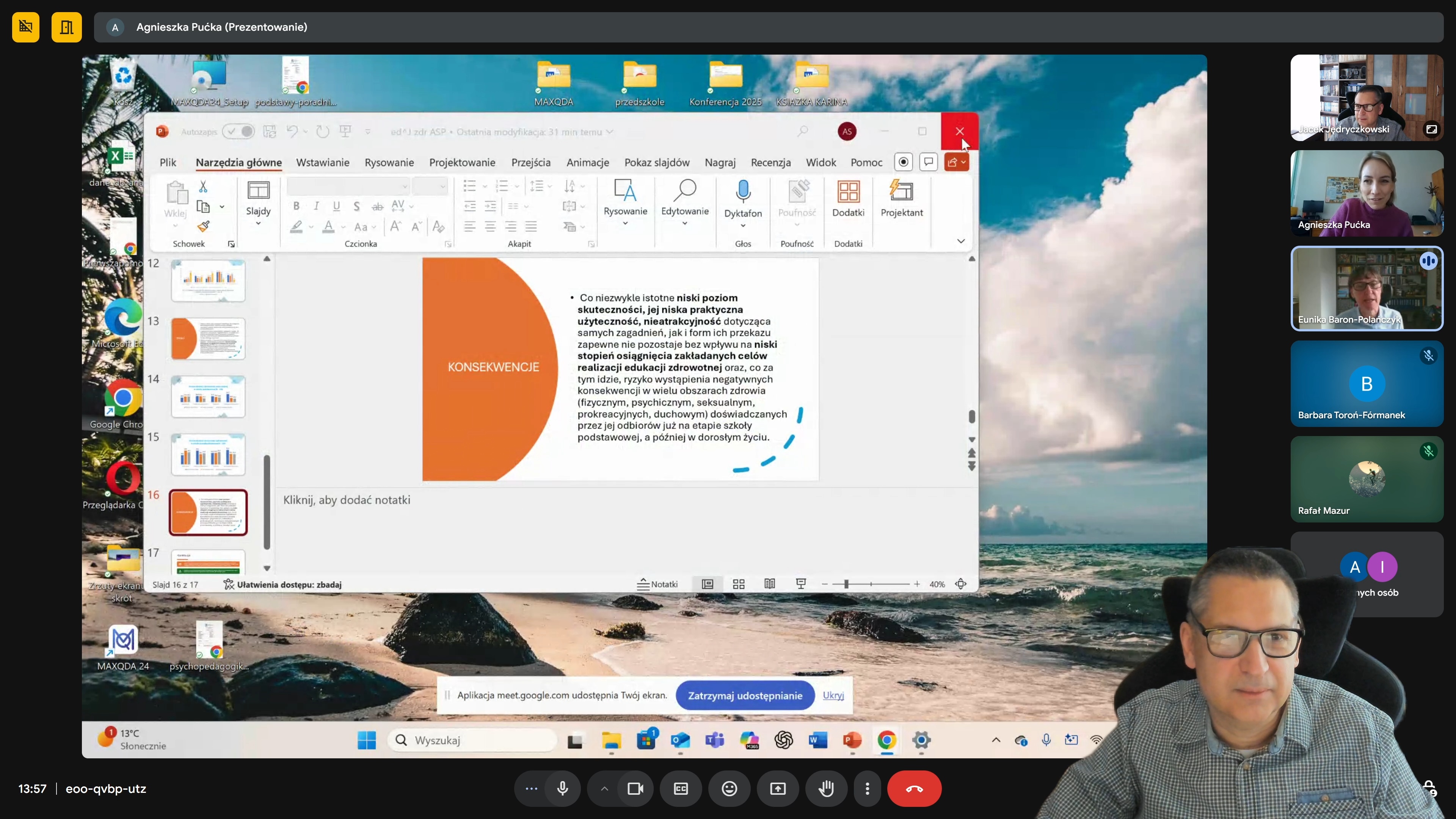
Task: Click the Dyktafon microphone icon in ribbon
Action: (743, 191)
